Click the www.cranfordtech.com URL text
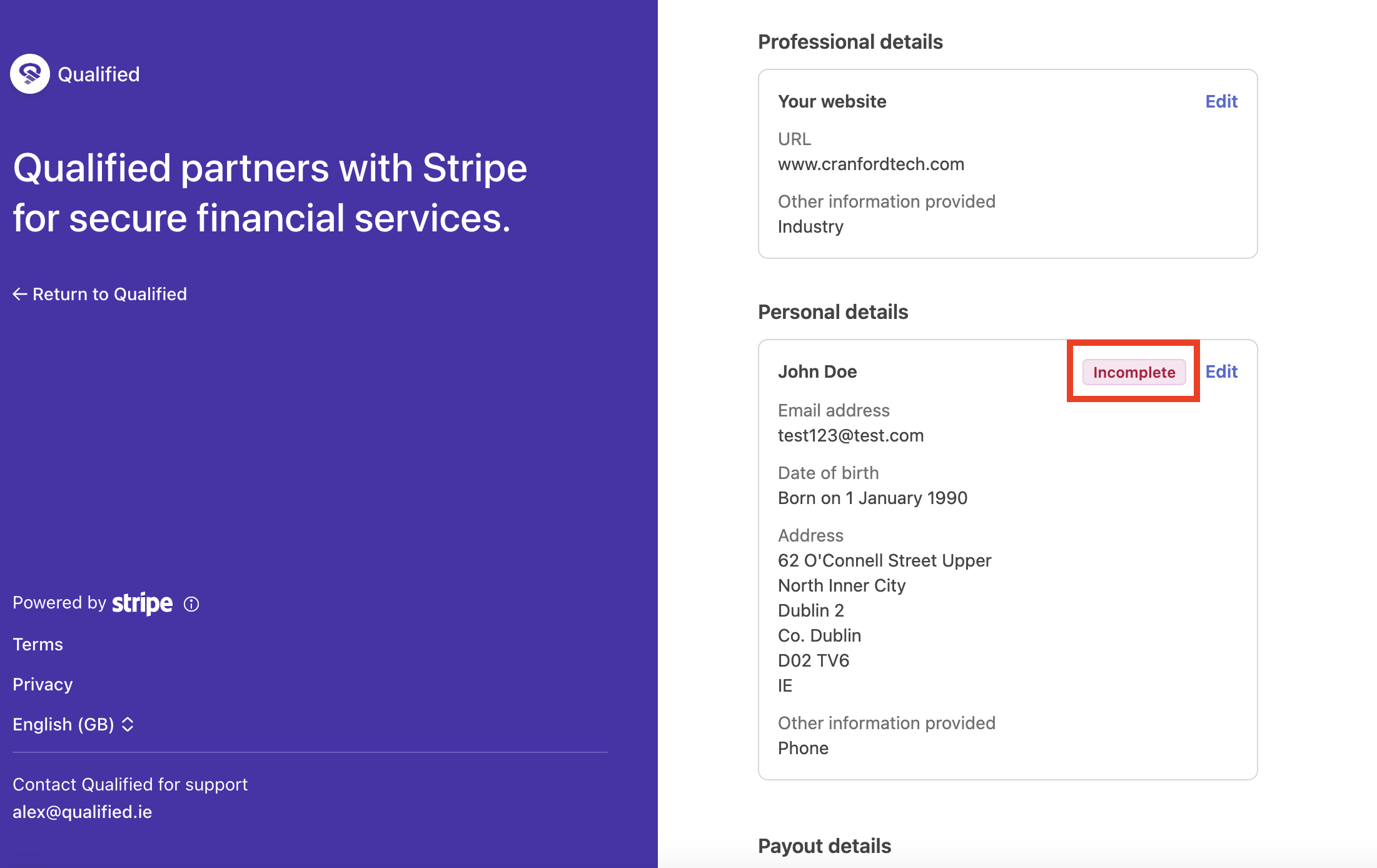 [870, 164]
